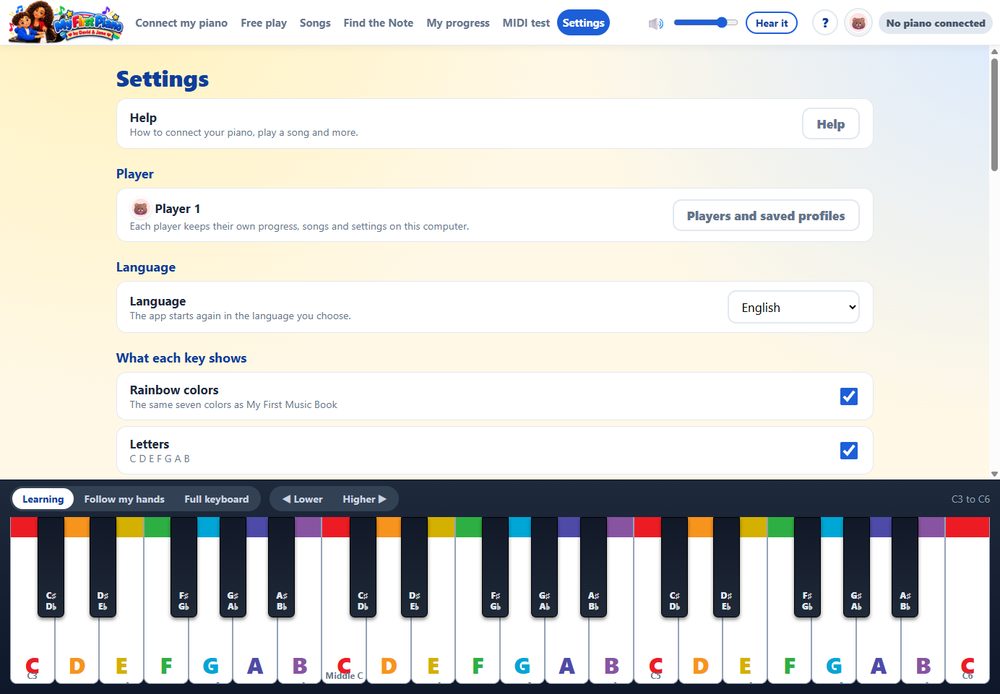The image size is (1000, 694).
Task: Click the Player 1 name text
Action: (x=177, y=209)
